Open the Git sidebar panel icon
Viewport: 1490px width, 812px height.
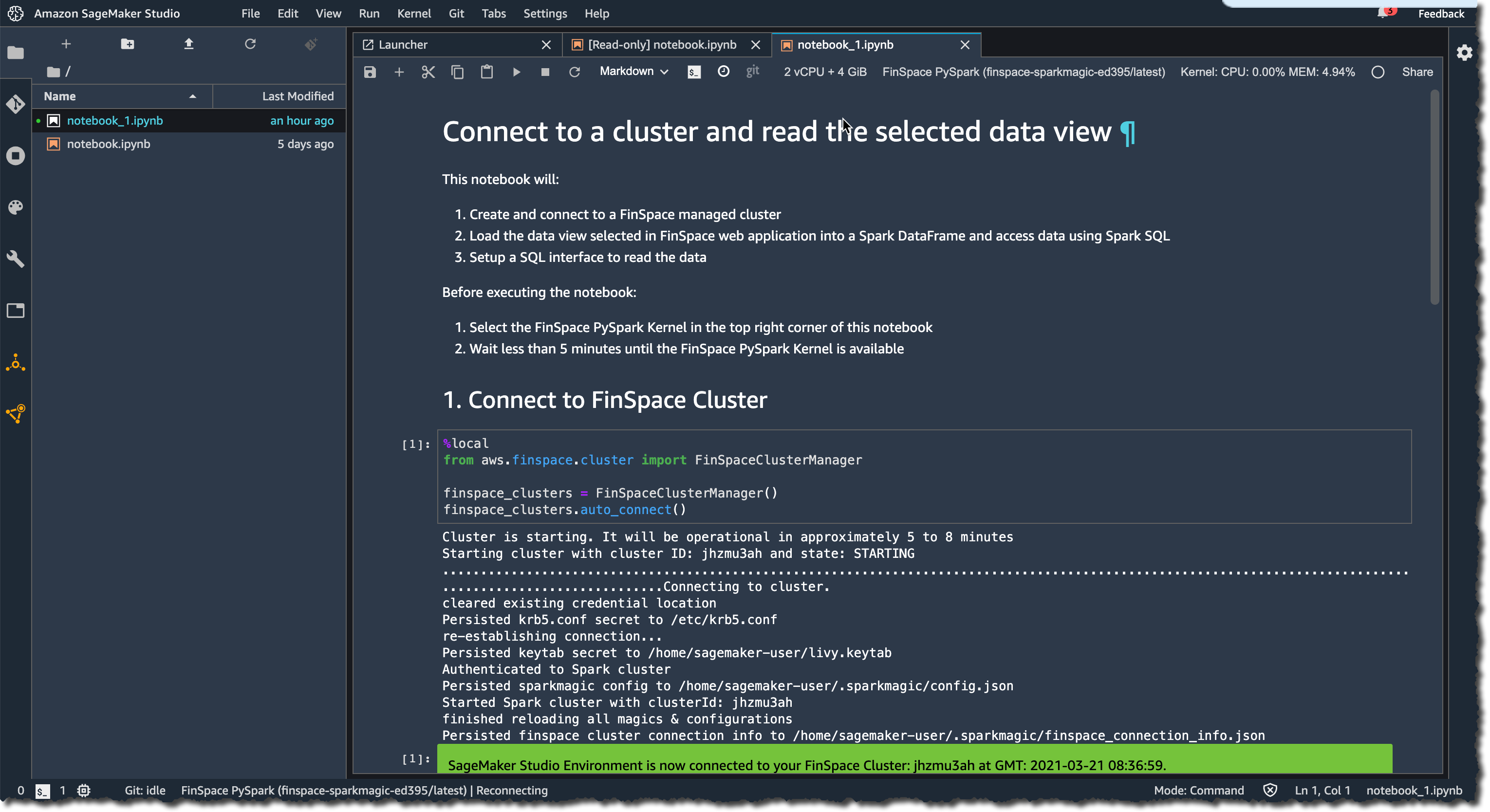tap(16, 104)
